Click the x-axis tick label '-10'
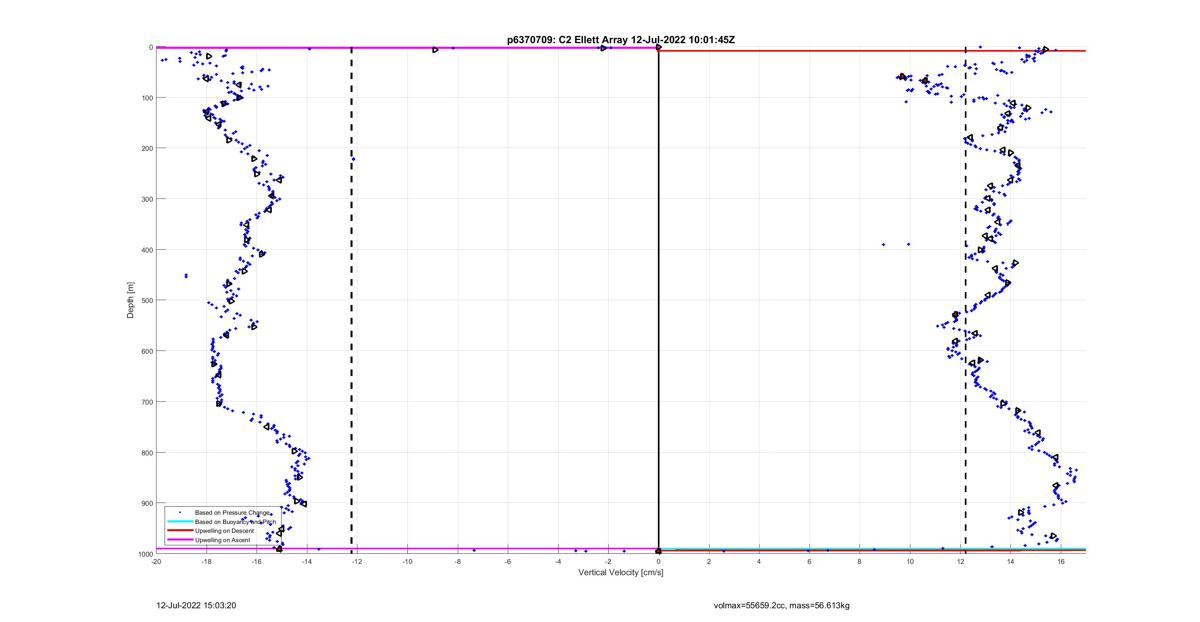 [x=407, y=562]
